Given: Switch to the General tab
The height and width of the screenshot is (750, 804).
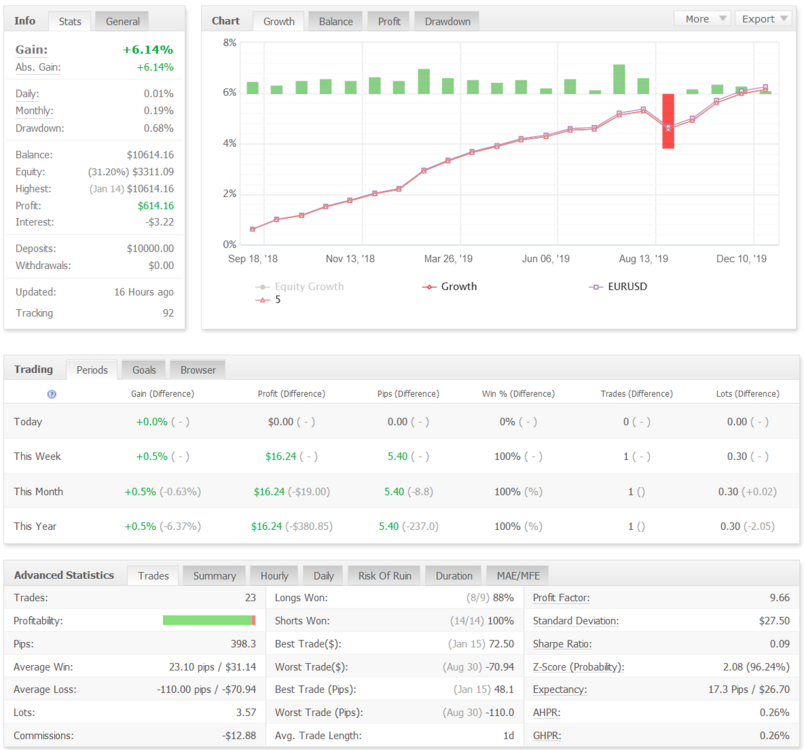Looking at the screenshot, I should [123, 22].
